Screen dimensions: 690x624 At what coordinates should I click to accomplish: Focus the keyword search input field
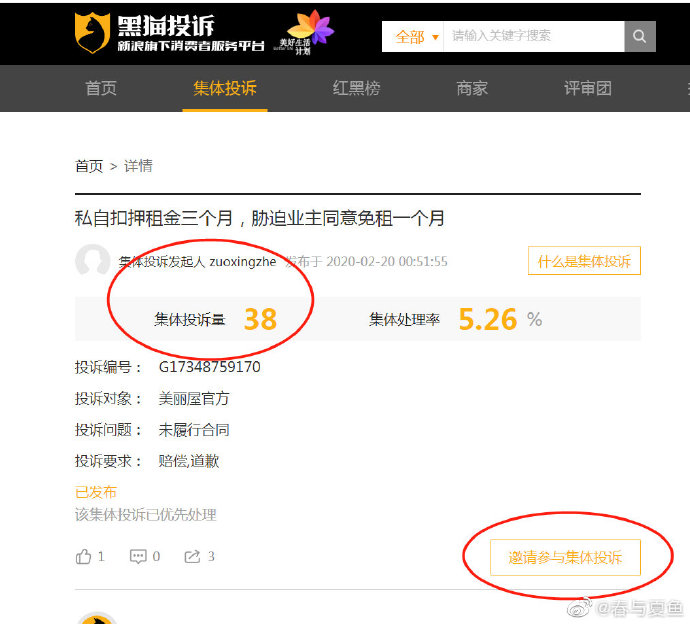pos(534,37)
